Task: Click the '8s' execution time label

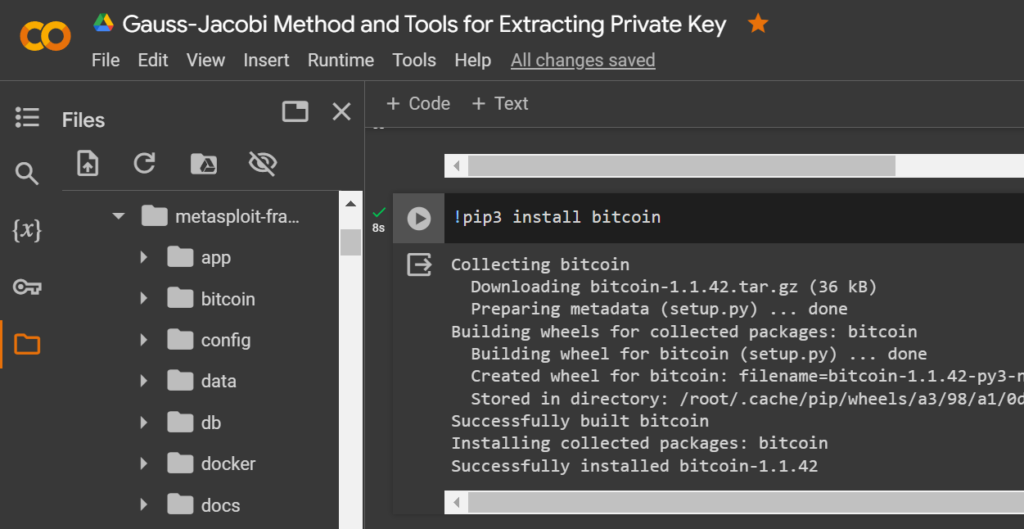Action: [x=379, y=228]
